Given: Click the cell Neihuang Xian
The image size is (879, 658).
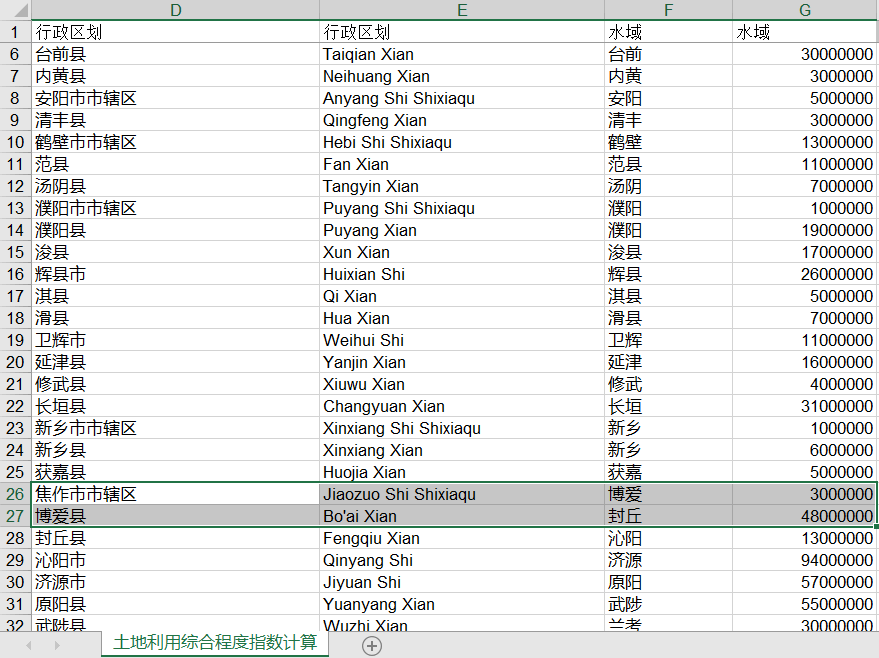Looking at the screenshot, I should tap(462, 76).
